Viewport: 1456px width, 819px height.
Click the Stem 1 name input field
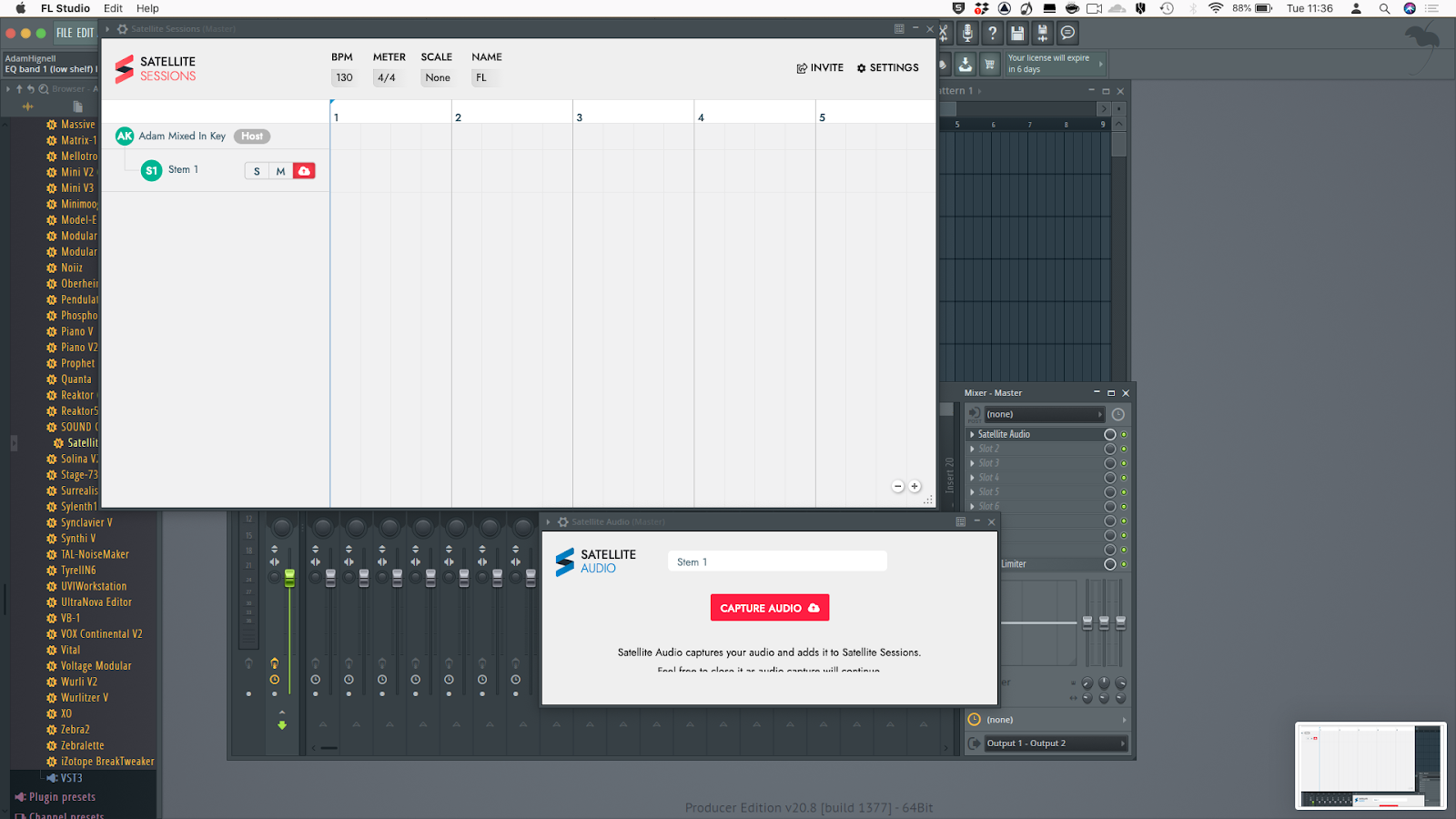(x=777, y=561)
